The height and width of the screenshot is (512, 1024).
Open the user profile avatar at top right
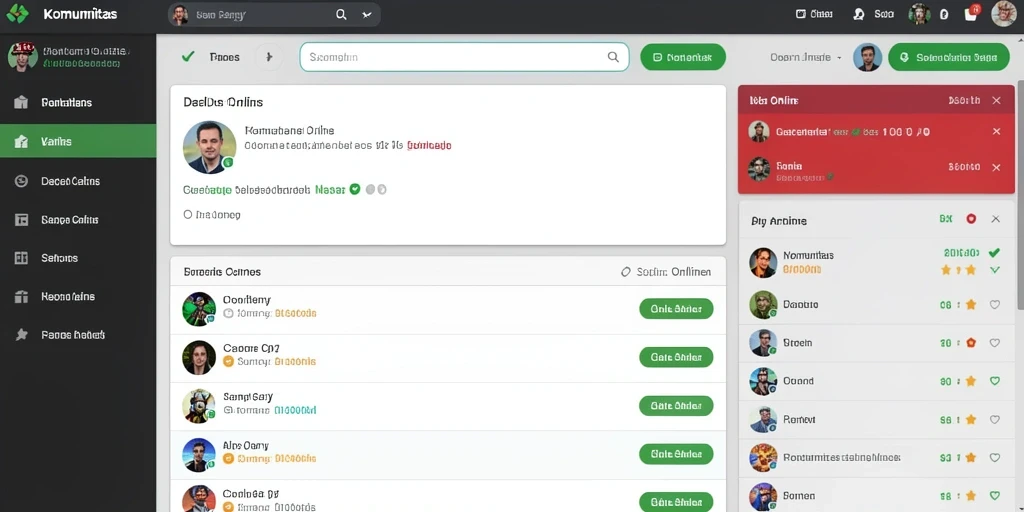[1004, 14]
